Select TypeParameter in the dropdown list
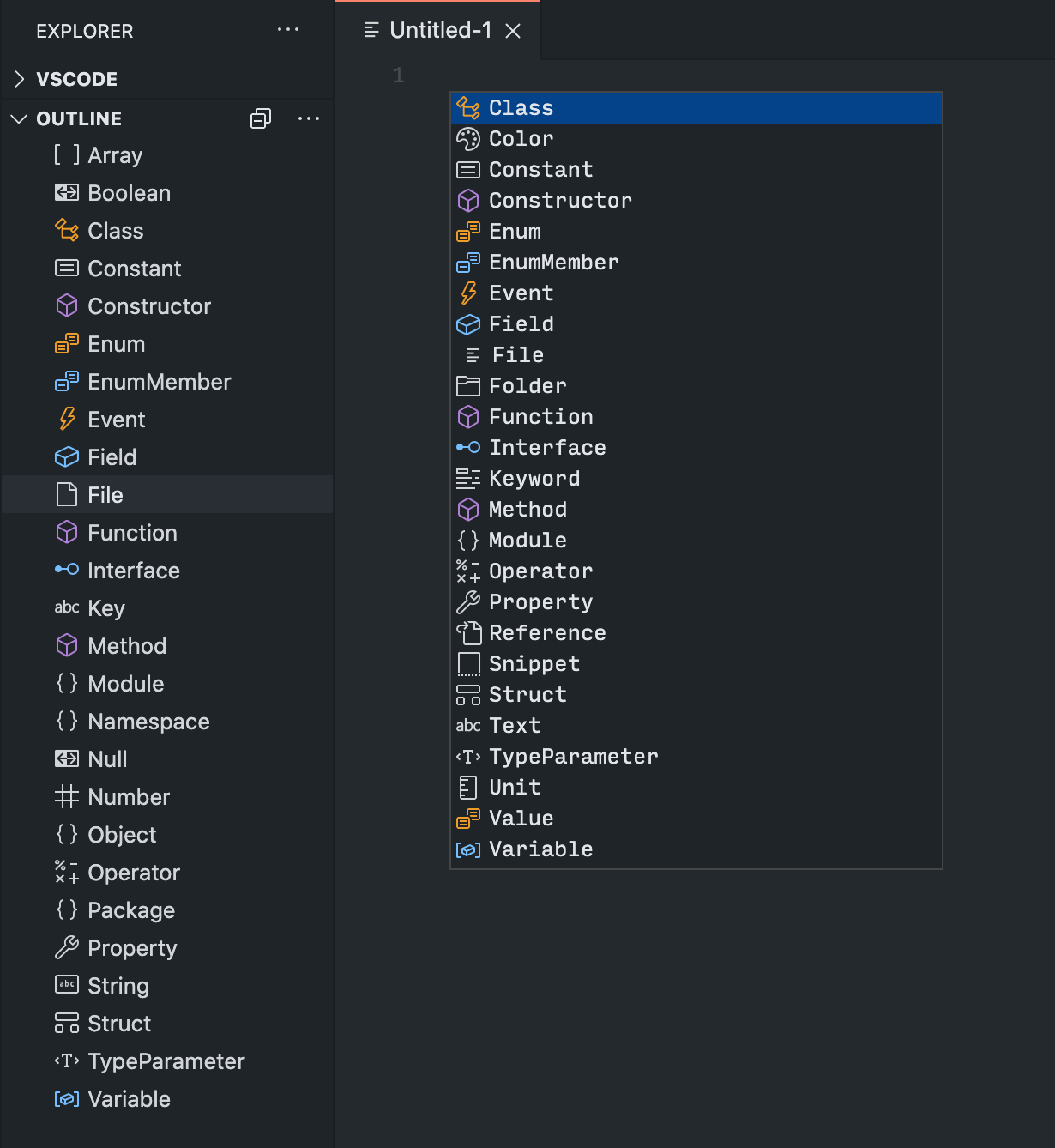This screenshot has height=1148, width=1055. point(573,756)
